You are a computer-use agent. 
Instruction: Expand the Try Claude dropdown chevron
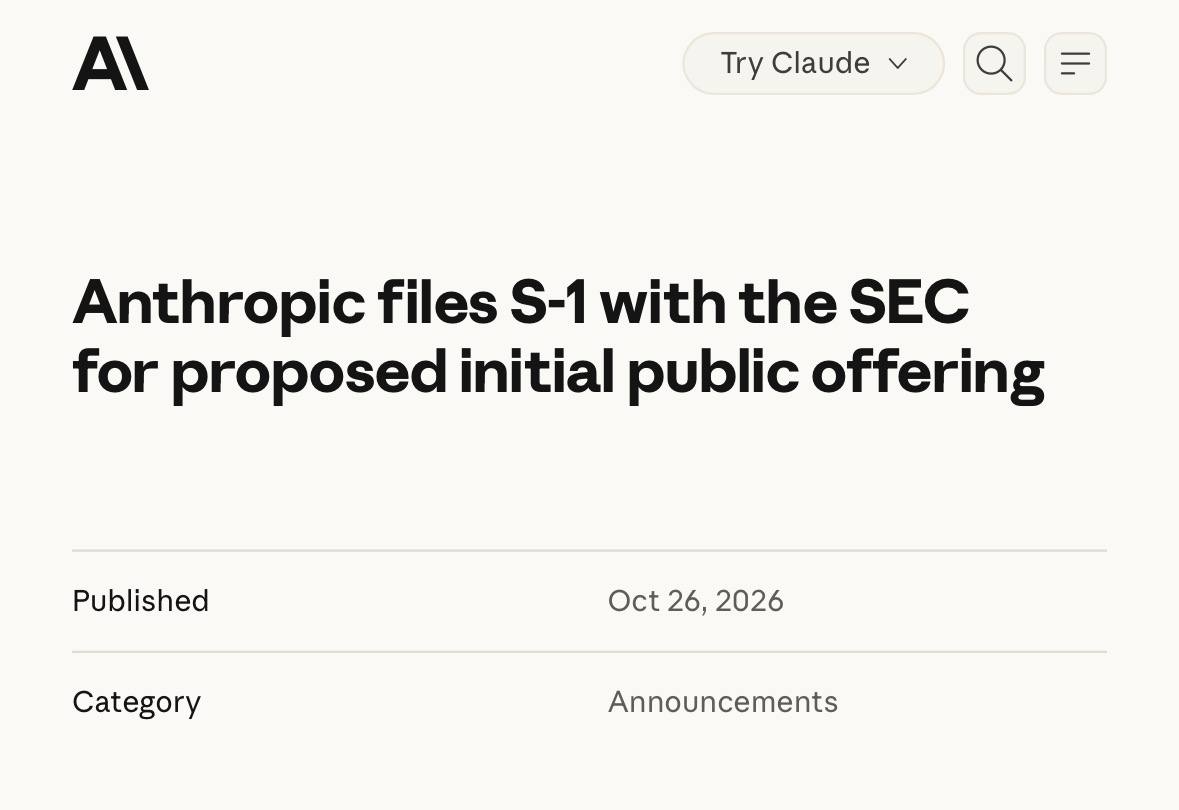(x=898, y=63)
